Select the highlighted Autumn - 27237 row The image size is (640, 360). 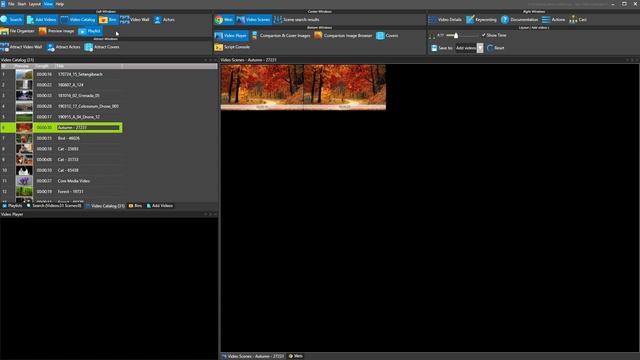61,127
